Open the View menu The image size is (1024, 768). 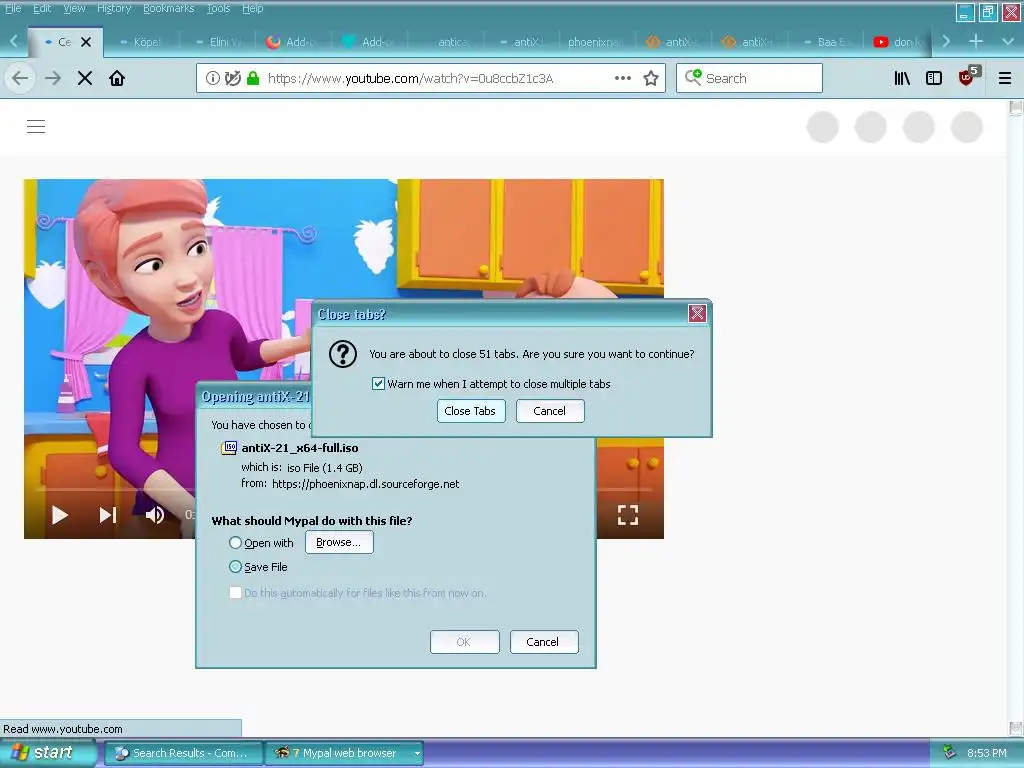point(74,8)
